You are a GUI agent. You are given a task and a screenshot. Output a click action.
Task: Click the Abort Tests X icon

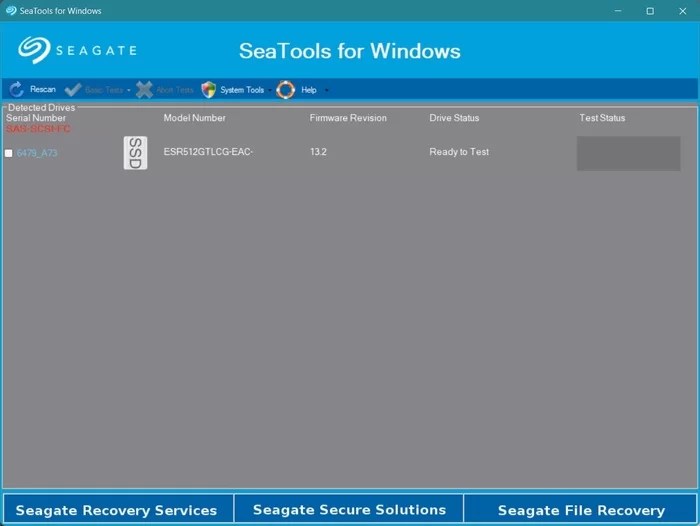144,90
